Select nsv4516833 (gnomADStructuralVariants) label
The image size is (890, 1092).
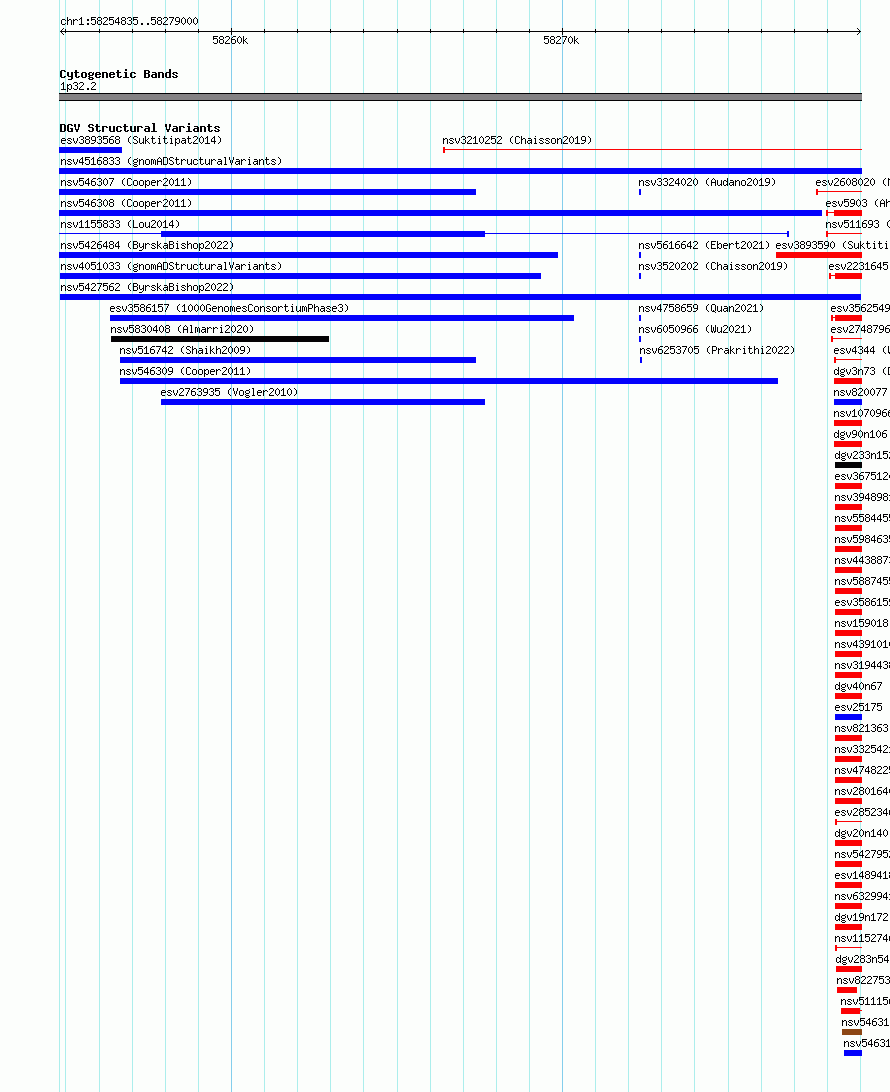(x=171, y=161)
